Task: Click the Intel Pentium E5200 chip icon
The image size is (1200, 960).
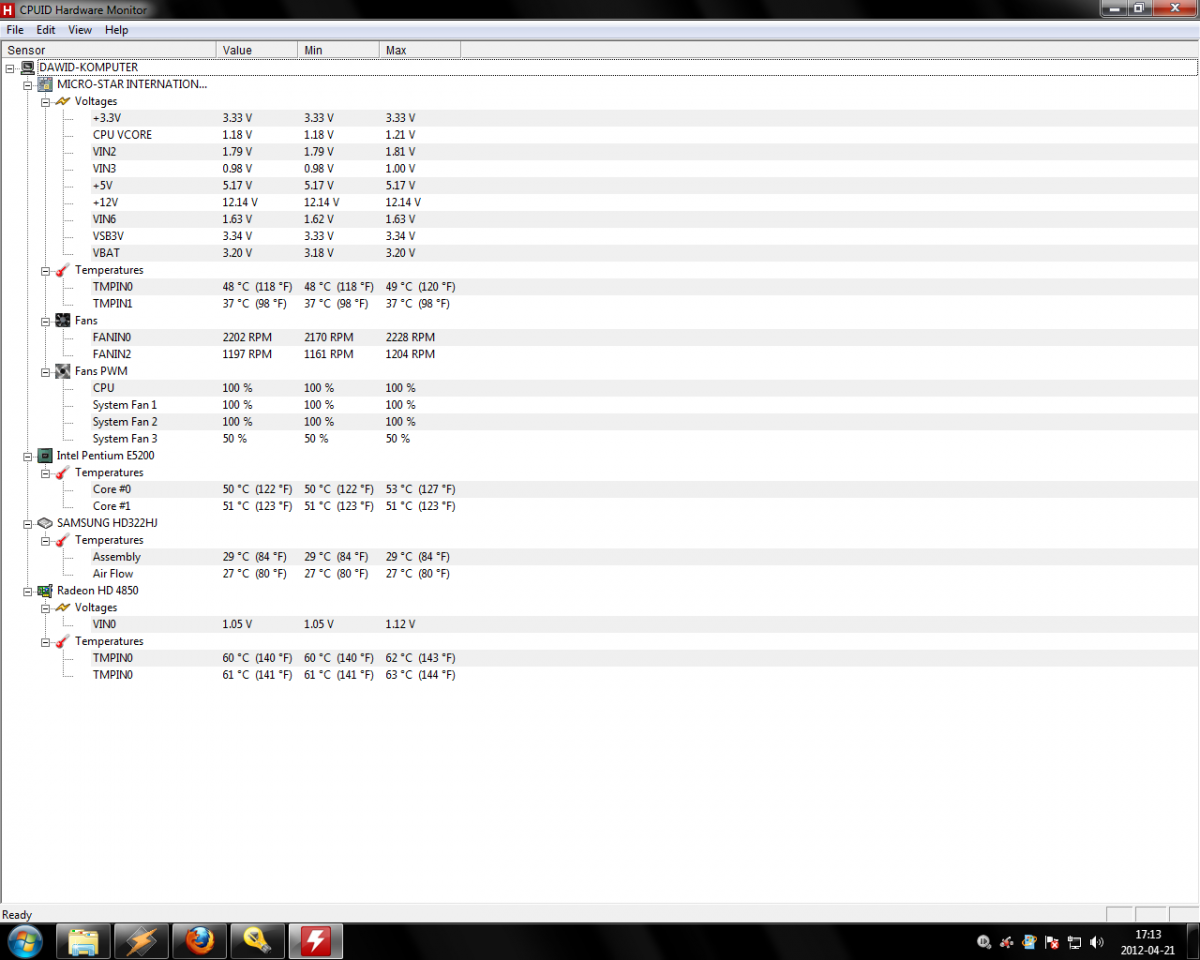Action: coord(45,455)
